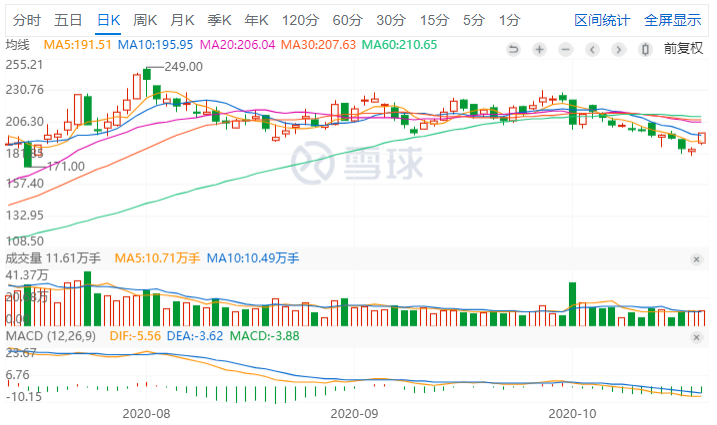The width and height of the screenshot is (717, 425).
Task: Click the MACD:-3.88 value
Action: (x=264, y=336)
